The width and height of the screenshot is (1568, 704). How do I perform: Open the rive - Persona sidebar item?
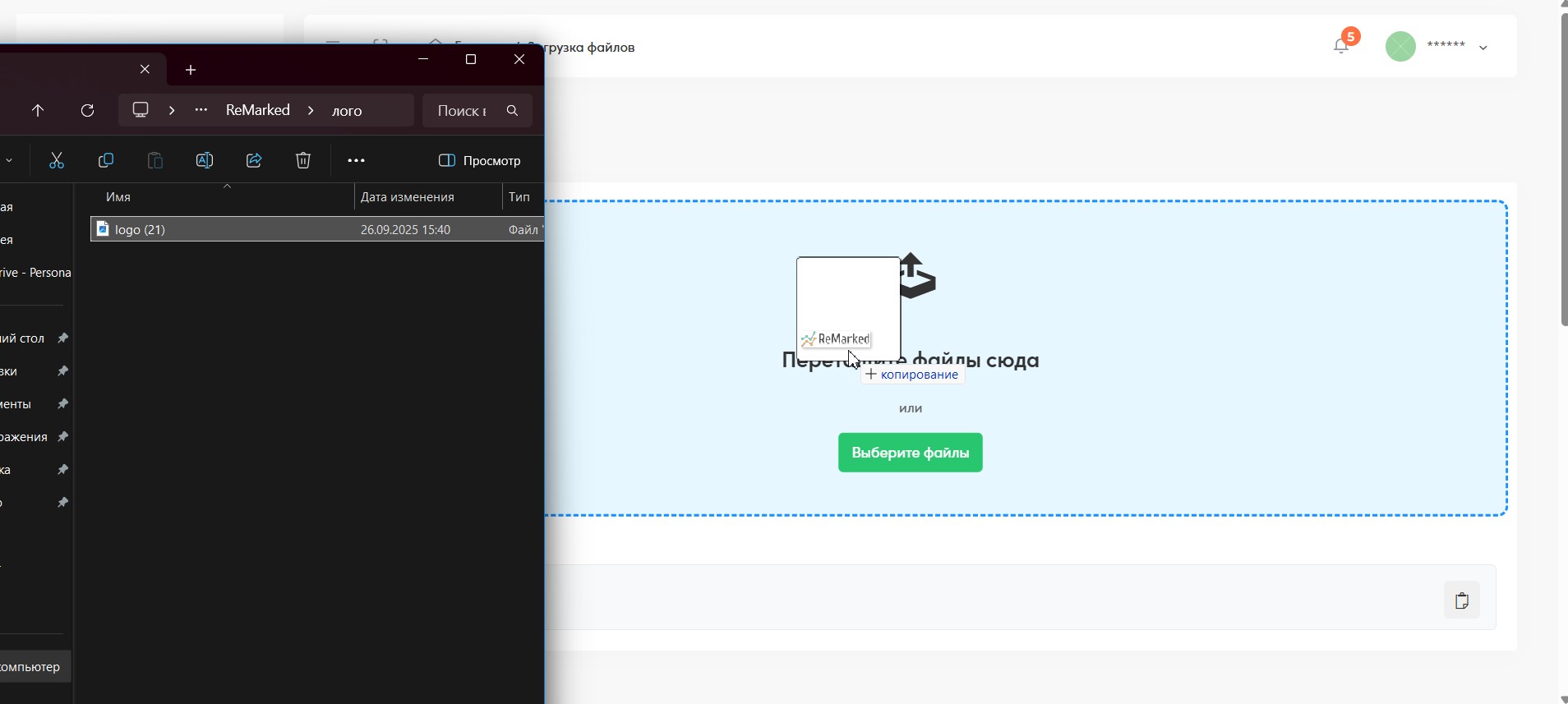click(35, 273)
